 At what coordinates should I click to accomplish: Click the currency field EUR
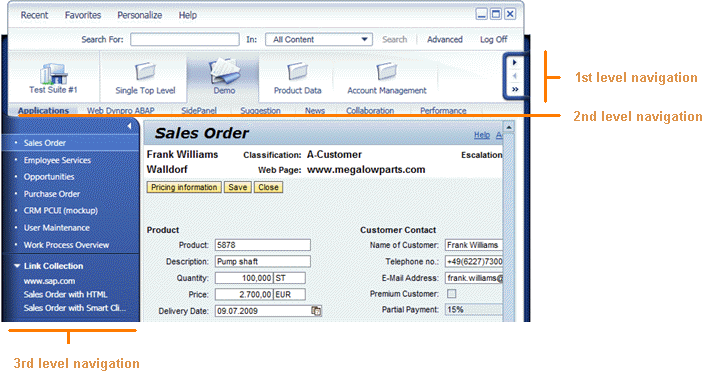289,295
